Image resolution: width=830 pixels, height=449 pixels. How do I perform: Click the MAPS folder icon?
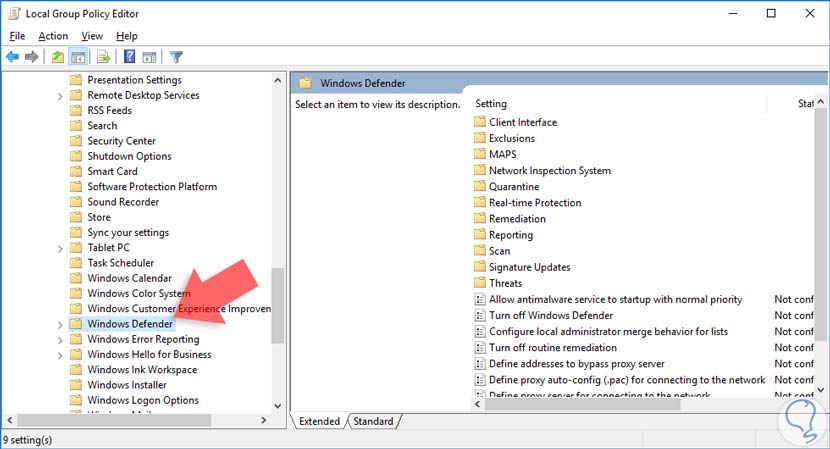tap(480, 154)
